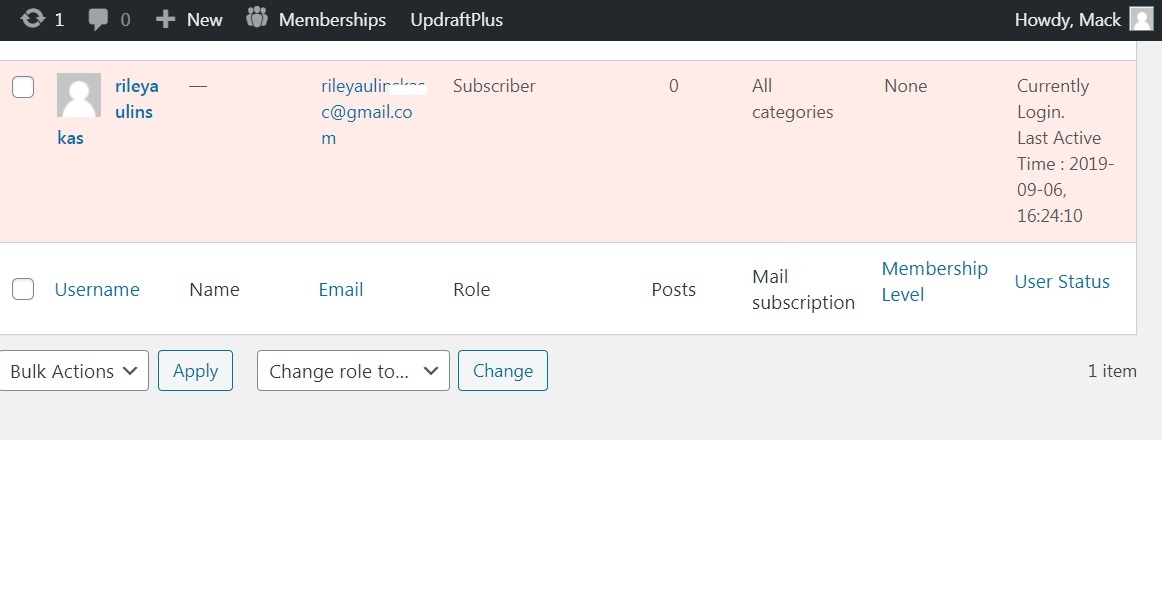This screenshot has height=592, width=1162.
Task: Sort by Membership Level column
Action: tap(933, 282)
